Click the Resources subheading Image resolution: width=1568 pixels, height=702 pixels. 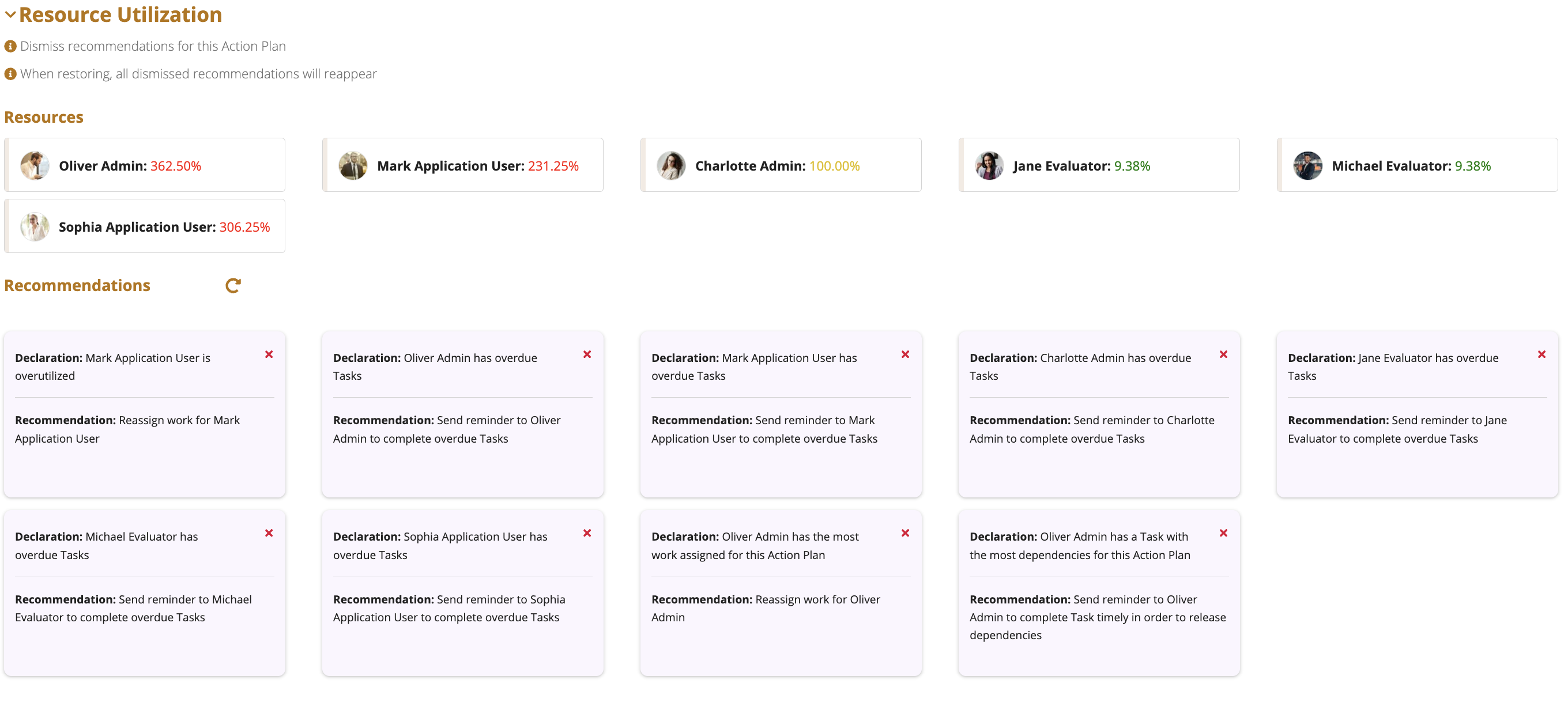point(44,117)
